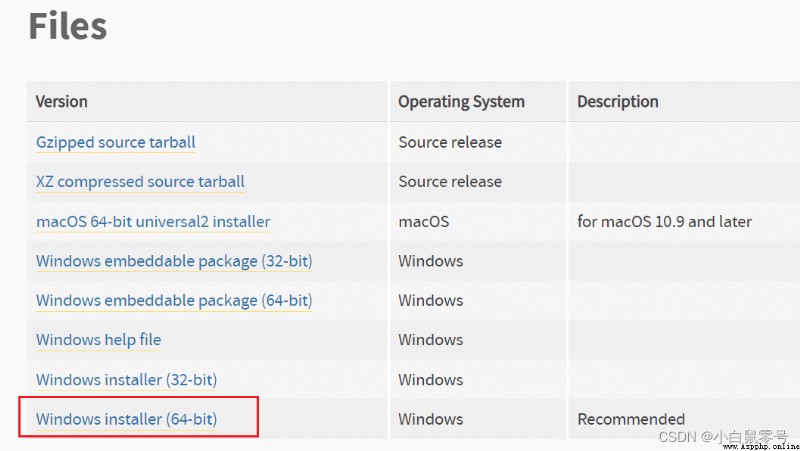
Task: Select Windows embeddable package (32-bit) link
Action: [x=174, y=261]
